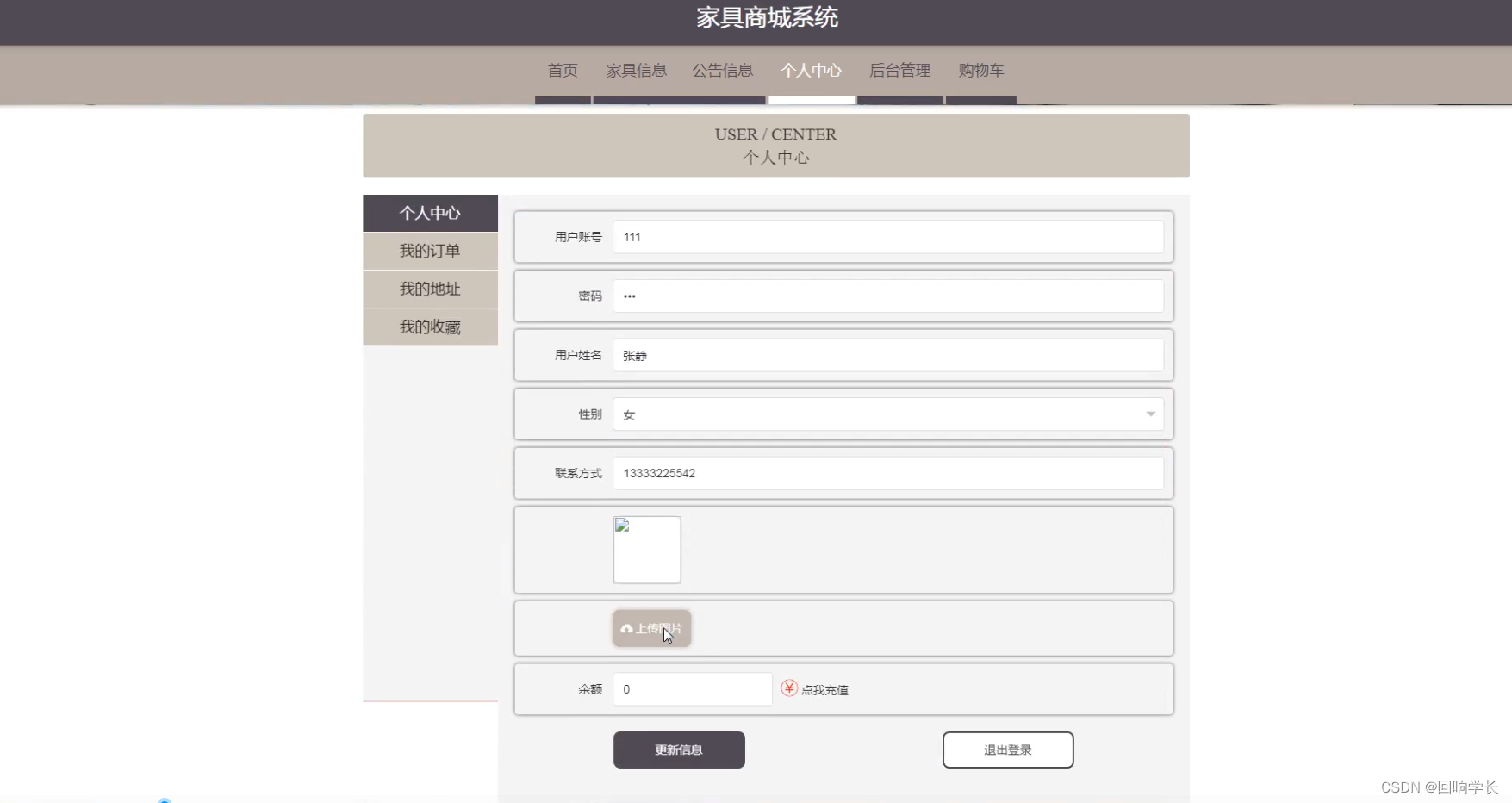Click the dropdown arrow showing 女
Viewport: 1512px width, 803px height.
1149,414
